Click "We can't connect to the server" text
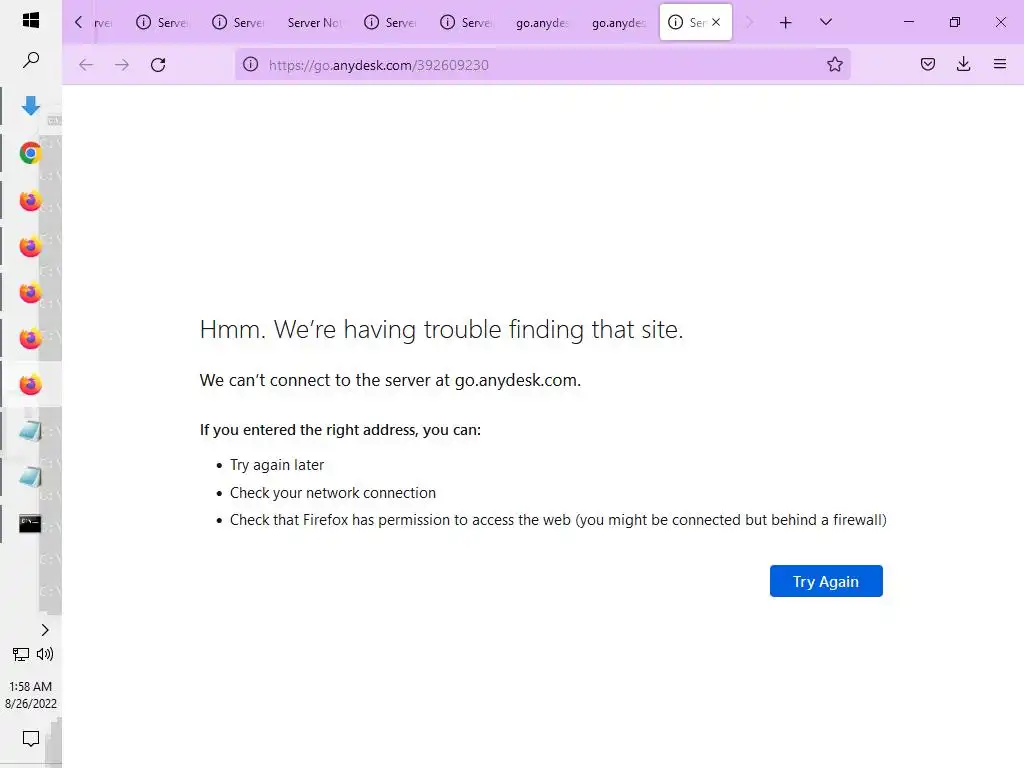This screenshot has height=768, width=1024. click(x=391, y=380)
